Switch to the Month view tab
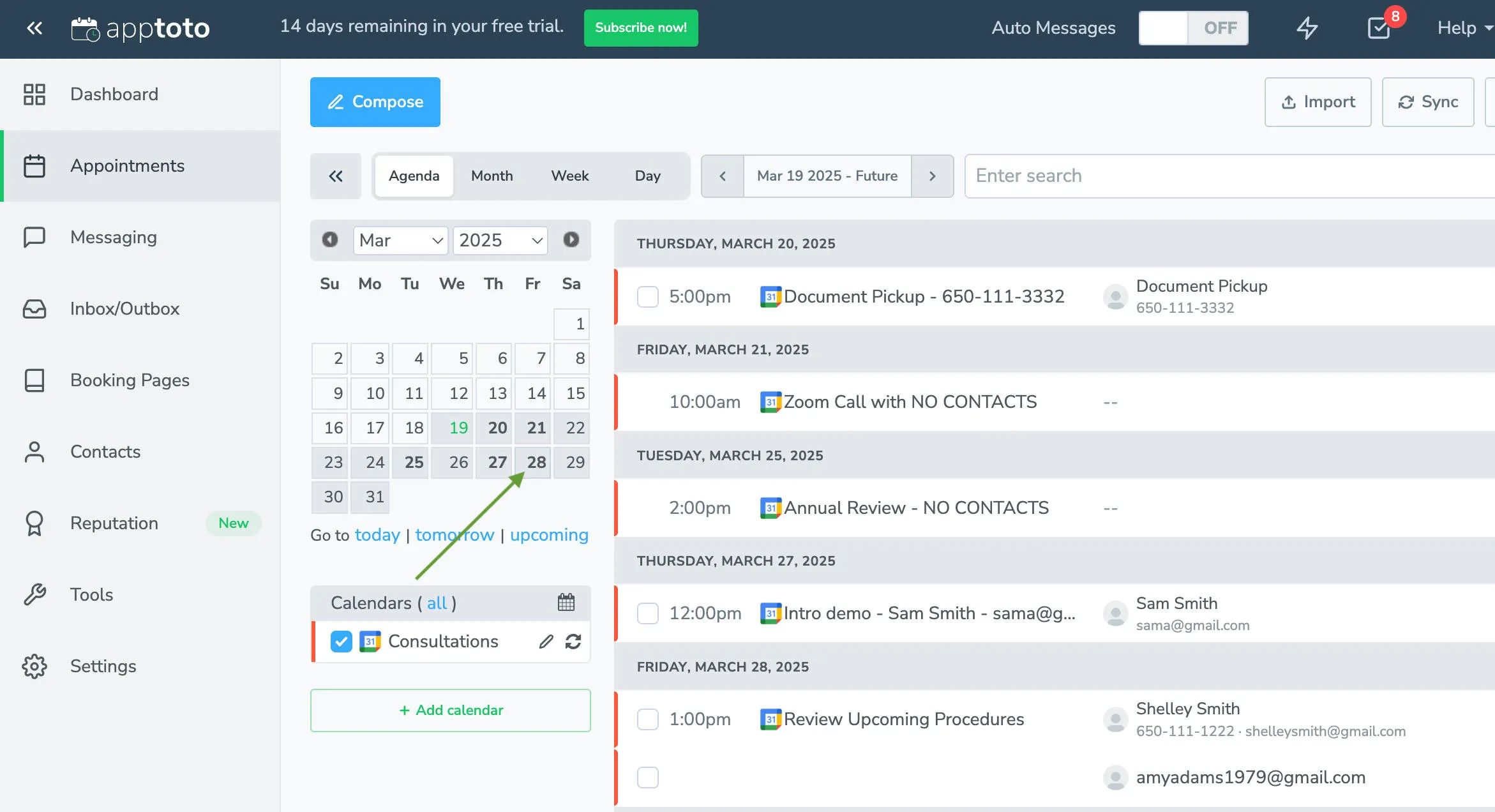Viewport: 1495px width, 812px height. 492,176
